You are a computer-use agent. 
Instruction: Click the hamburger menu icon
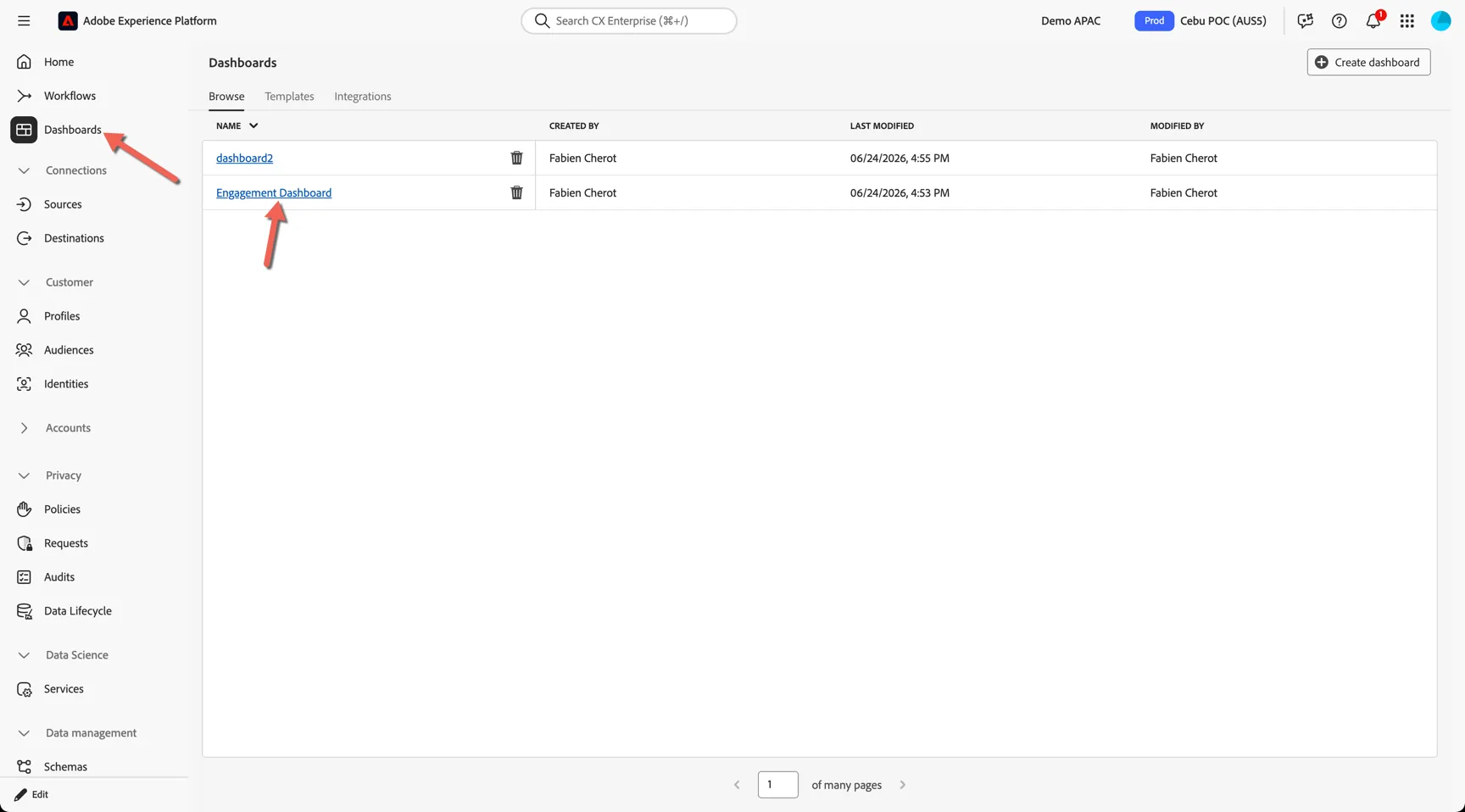click(24, 20)
